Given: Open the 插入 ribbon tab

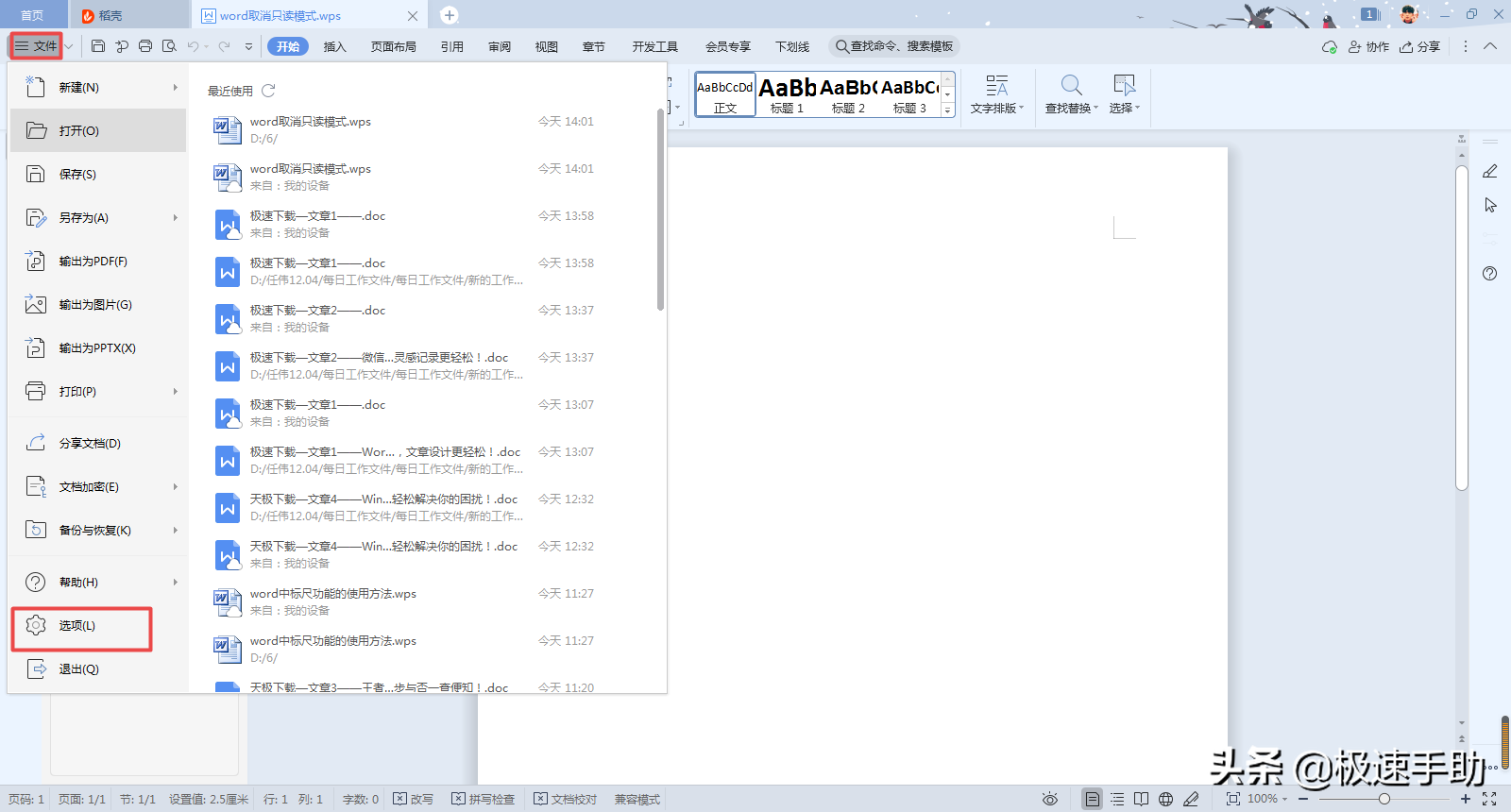Looking at the screenshot, I should (334, 46).
